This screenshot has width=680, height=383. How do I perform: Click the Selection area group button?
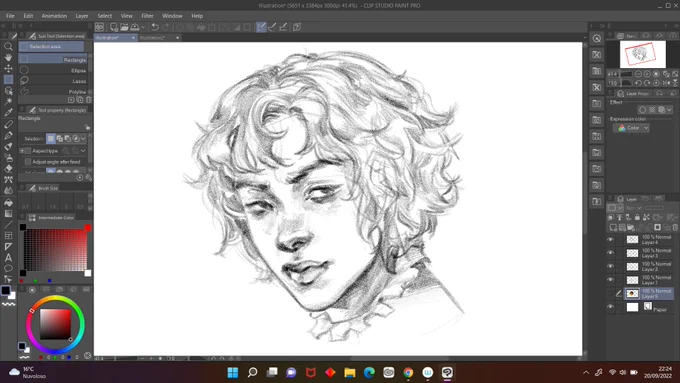pos(52,46)
